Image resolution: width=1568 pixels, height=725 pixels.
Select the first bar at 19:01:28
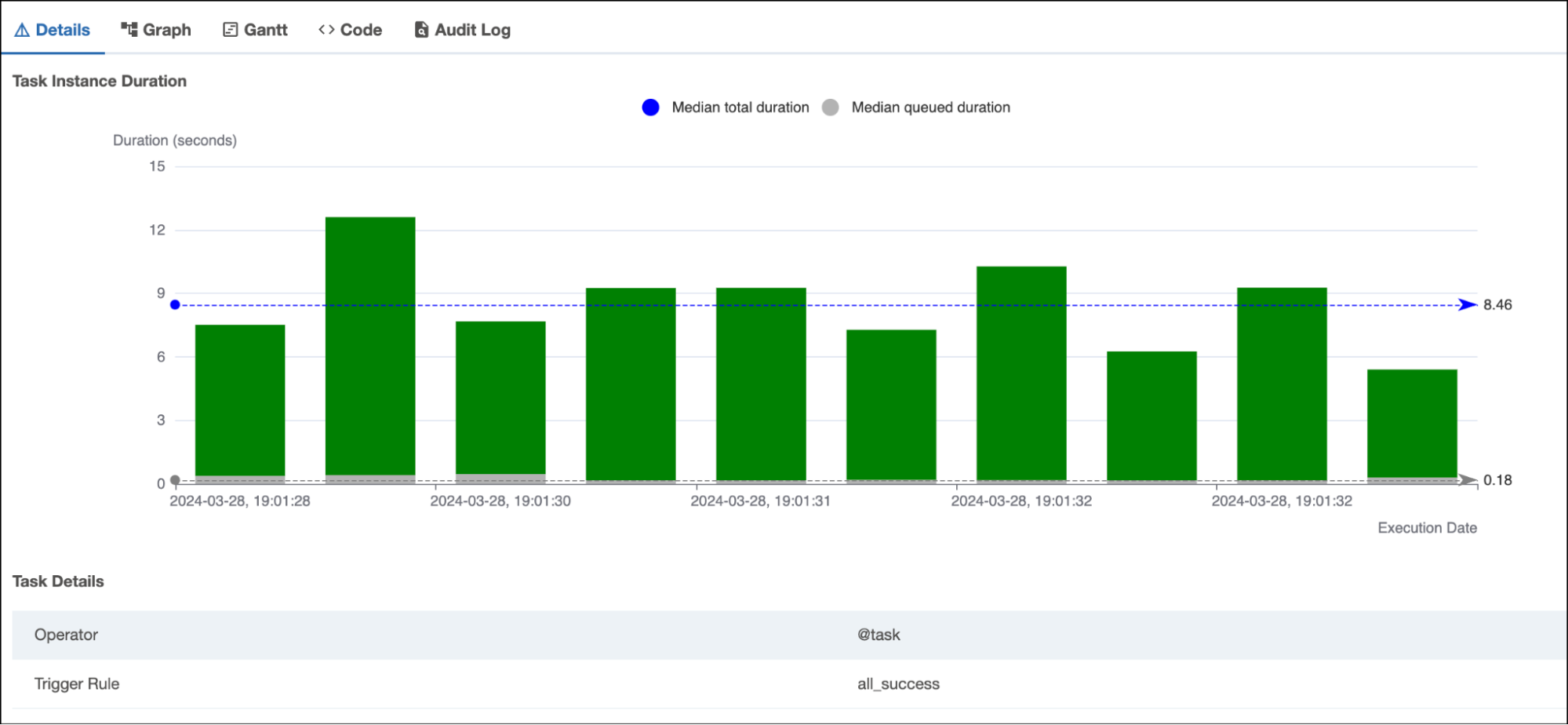click(x=240, y=400)
